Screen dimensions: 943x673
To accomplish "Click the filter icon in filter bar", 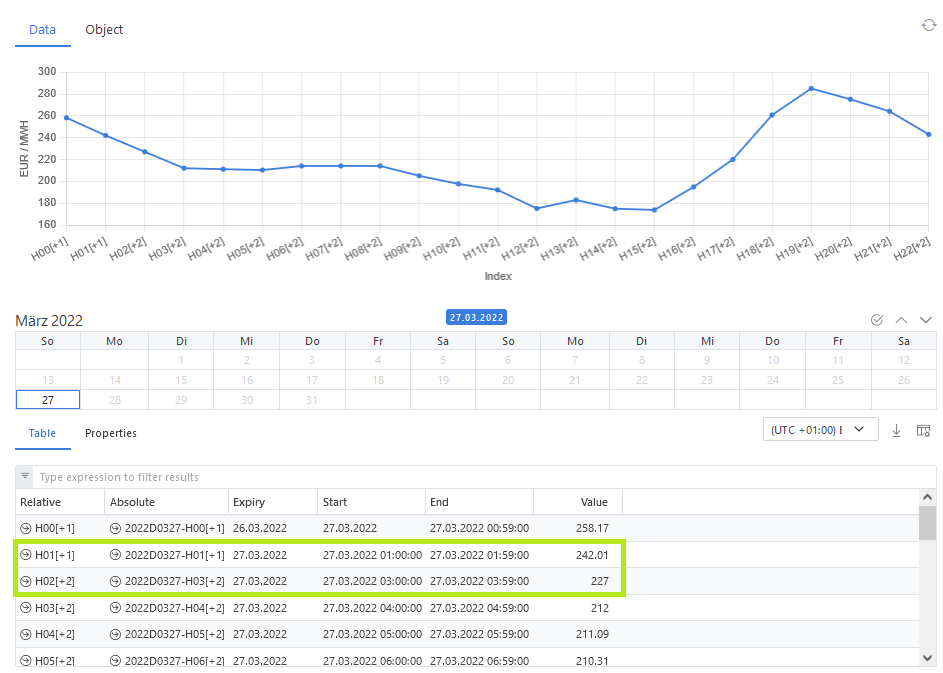I will click(25, 477).
